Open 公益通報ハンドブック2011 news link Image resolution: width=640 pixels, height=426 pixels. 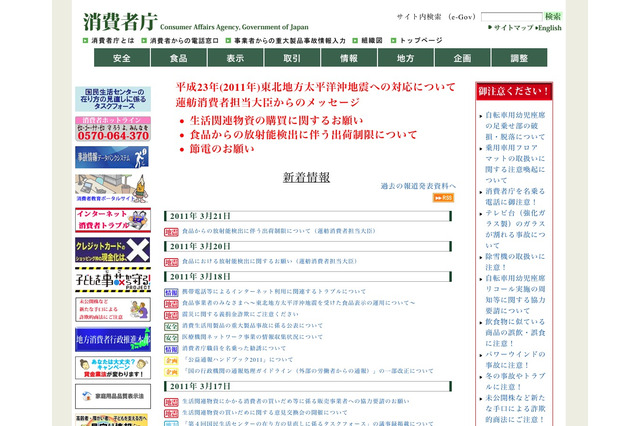[238, 360]
